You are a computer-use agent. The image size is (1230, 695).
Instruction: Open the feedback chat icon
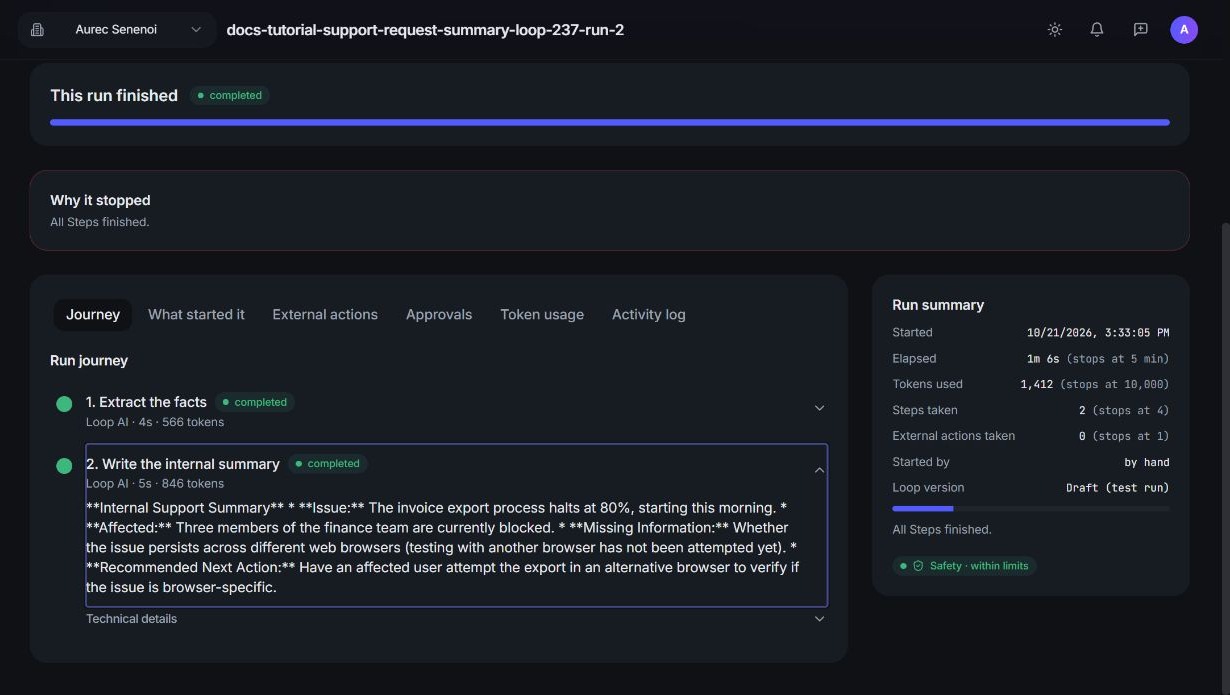[1140, 30]
